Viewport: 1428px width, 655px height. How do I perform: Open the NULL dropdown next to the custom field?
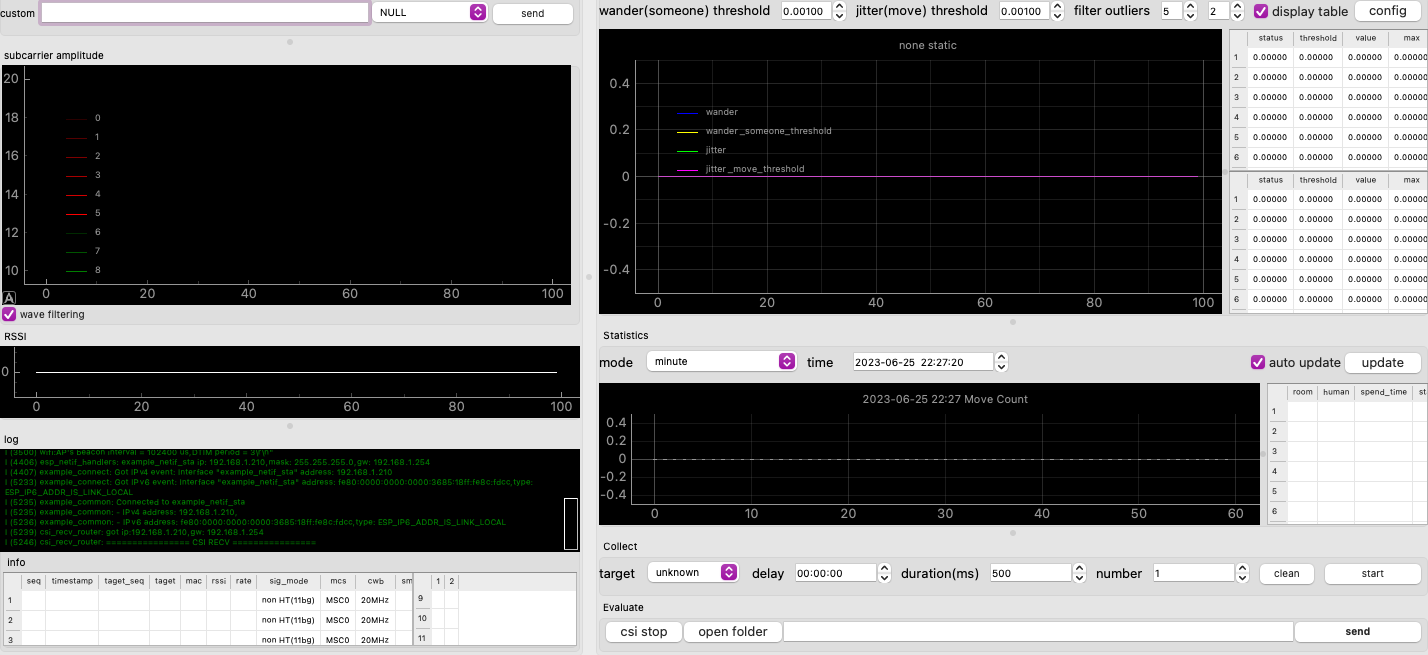pyautogui.click(x=430, y=13)
